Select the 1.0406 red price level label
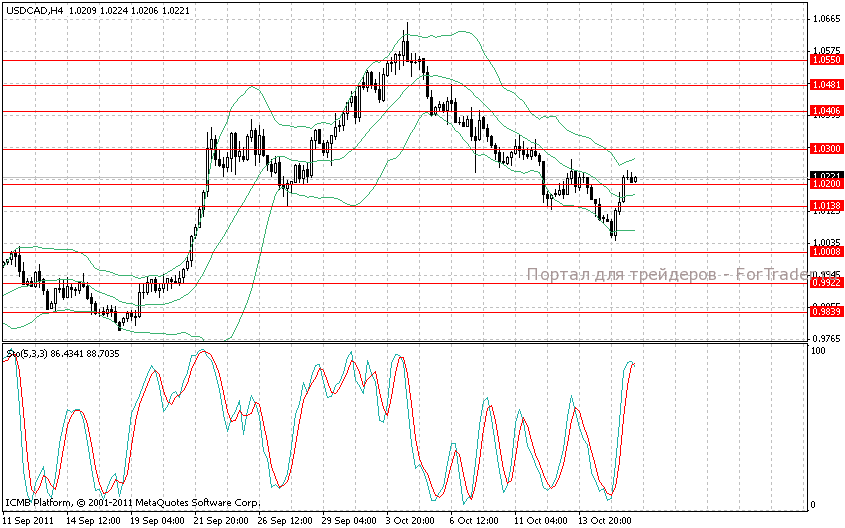The width and height of the screenshot is (845, 528). tap(826, 111)
